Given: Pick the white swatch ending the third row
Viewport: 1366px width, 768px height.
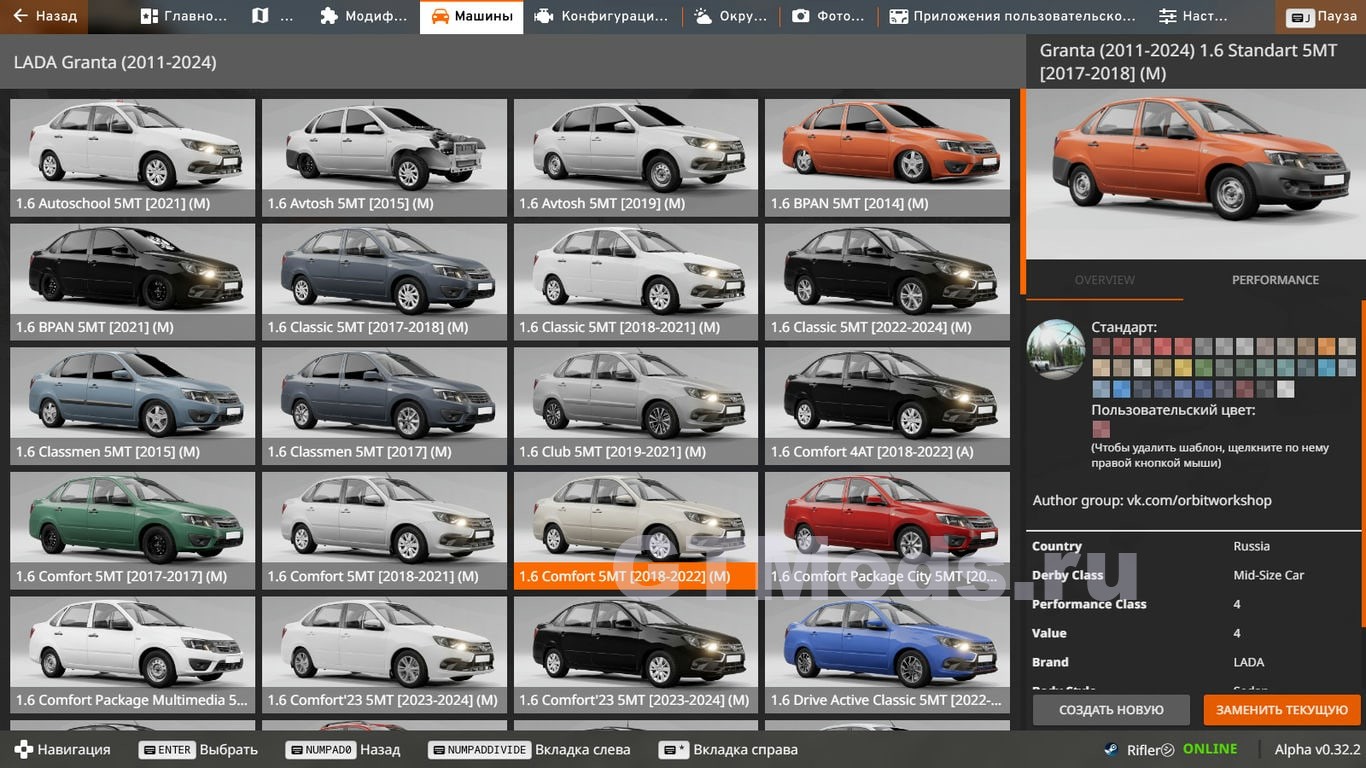Looking at the screenshot, I should 1285,389.
